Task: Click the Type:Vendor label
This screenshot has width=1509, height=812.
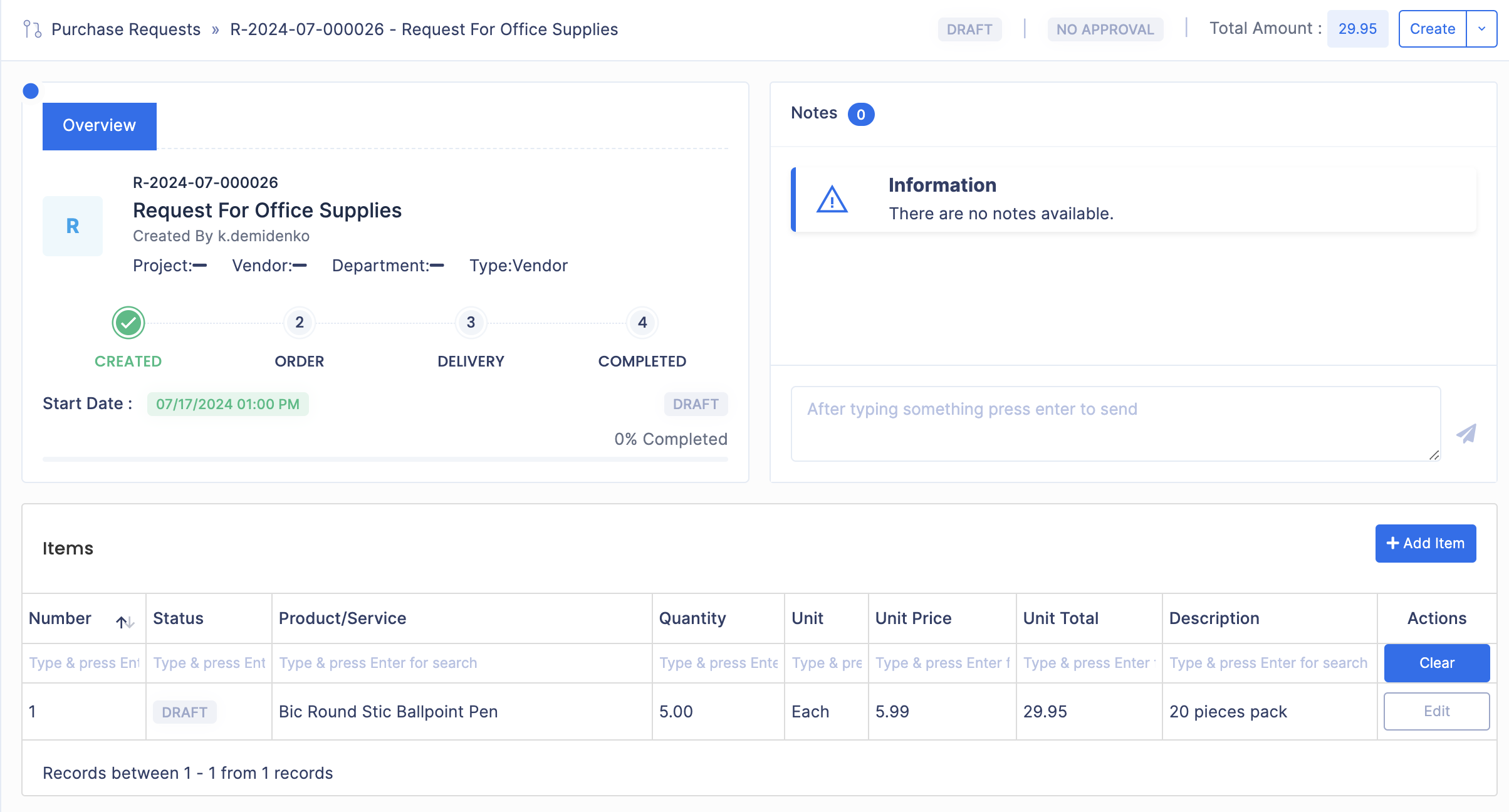Action: 519,266
